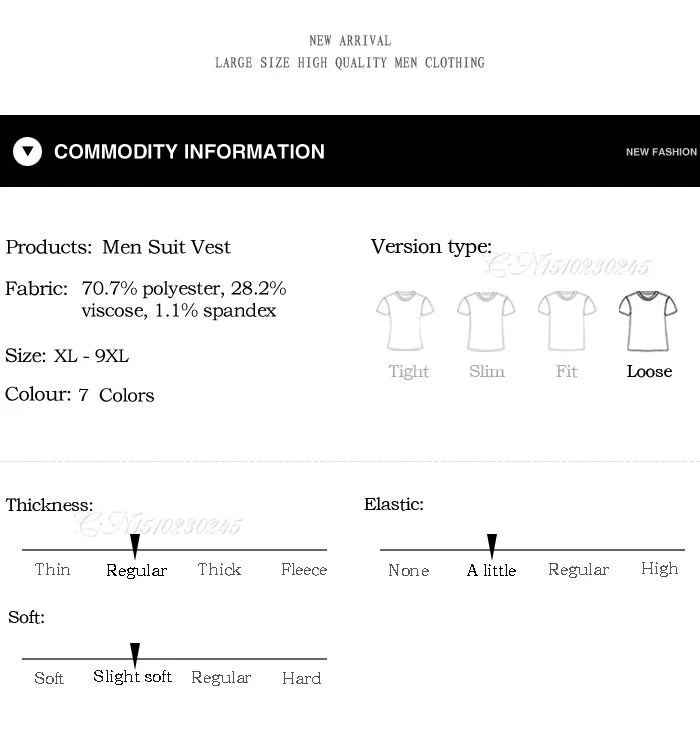Choose the Fit t-shirt icon
Screen dimensions: 700x747
click(567, 321)
